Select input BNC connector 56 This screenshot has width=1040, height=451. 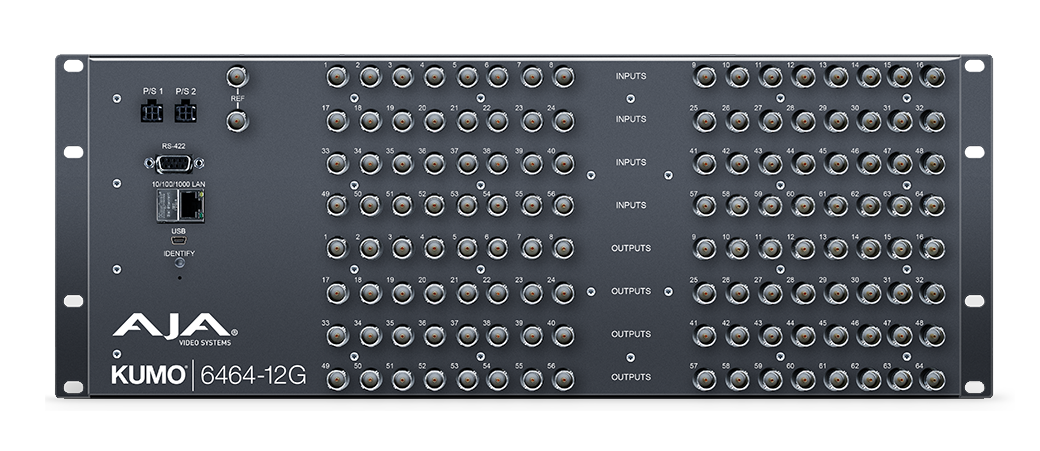click(x=563, y=206)
